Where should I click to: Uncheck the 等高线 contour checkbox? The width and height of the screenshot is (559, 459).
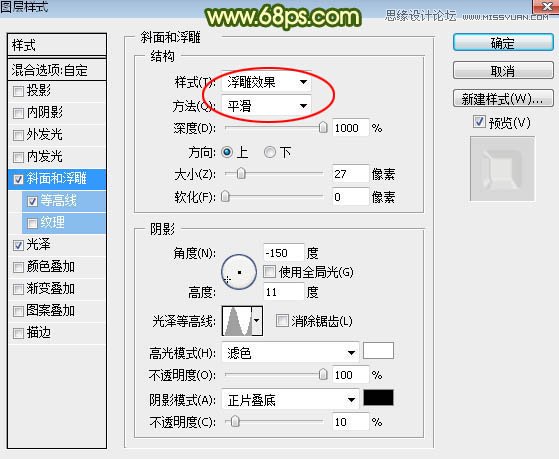pos(32,202)
